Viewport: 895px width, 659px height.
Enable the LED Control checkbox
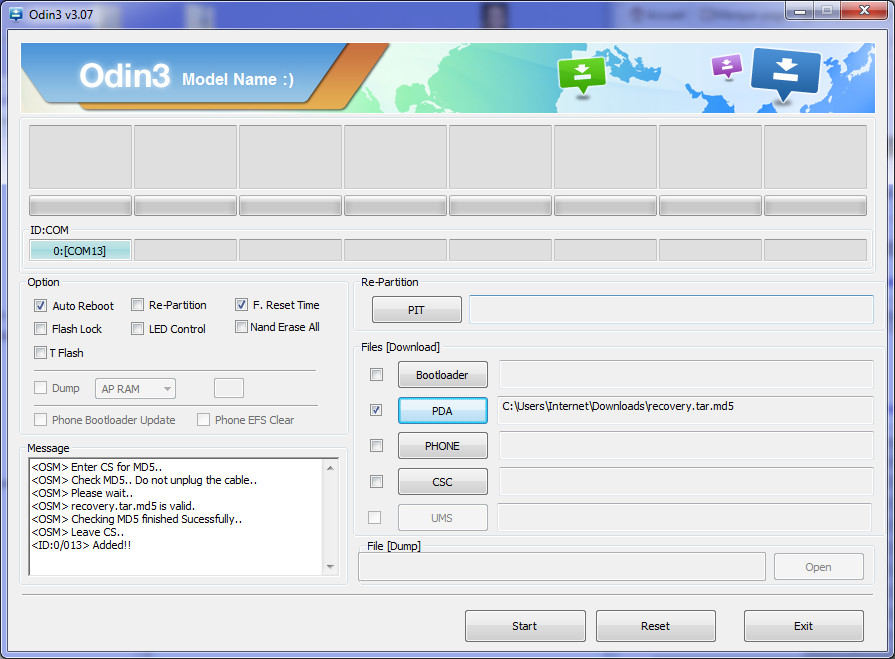137,329
